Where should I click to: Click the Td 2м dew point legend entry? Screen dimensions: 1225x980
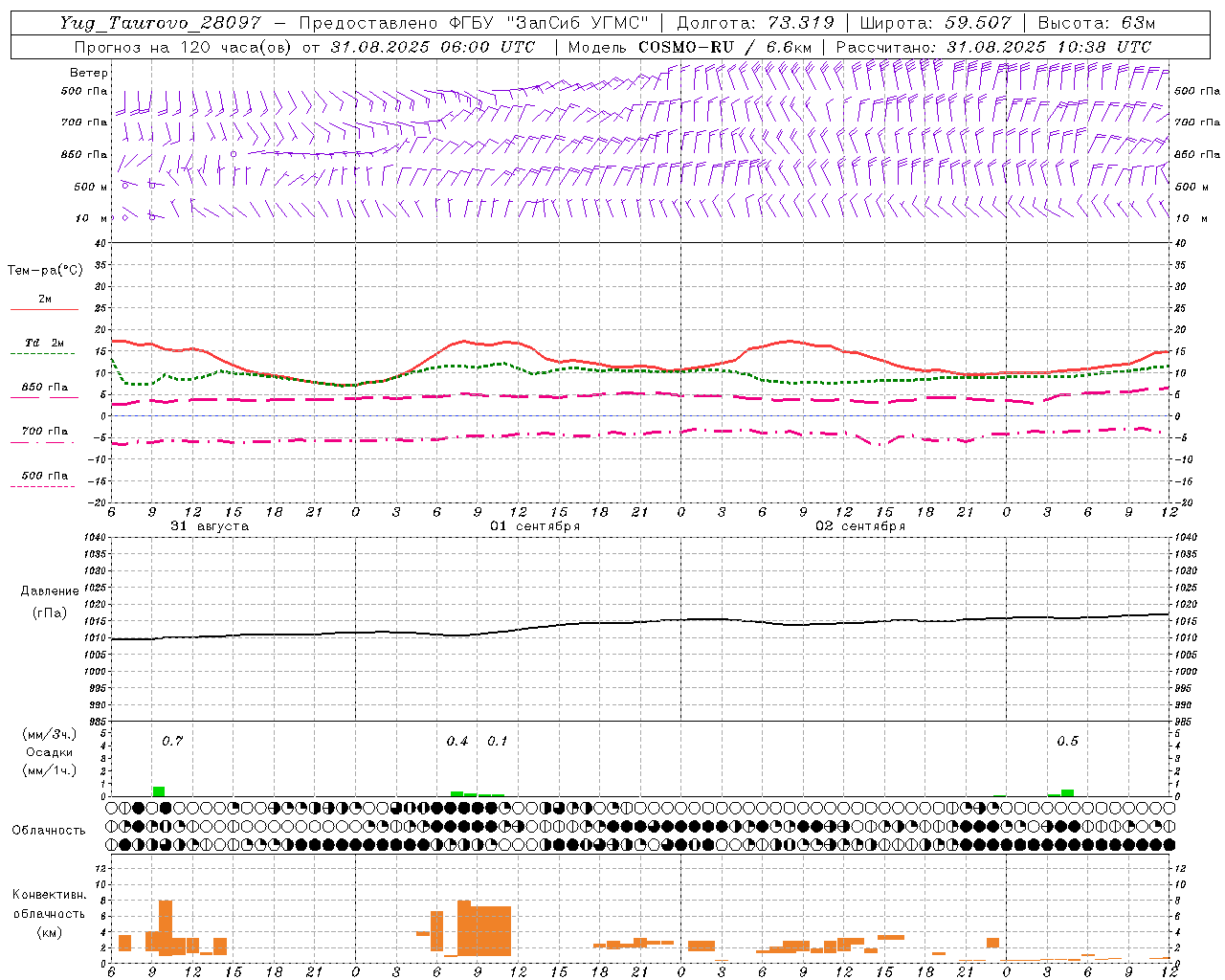(44, 343)
